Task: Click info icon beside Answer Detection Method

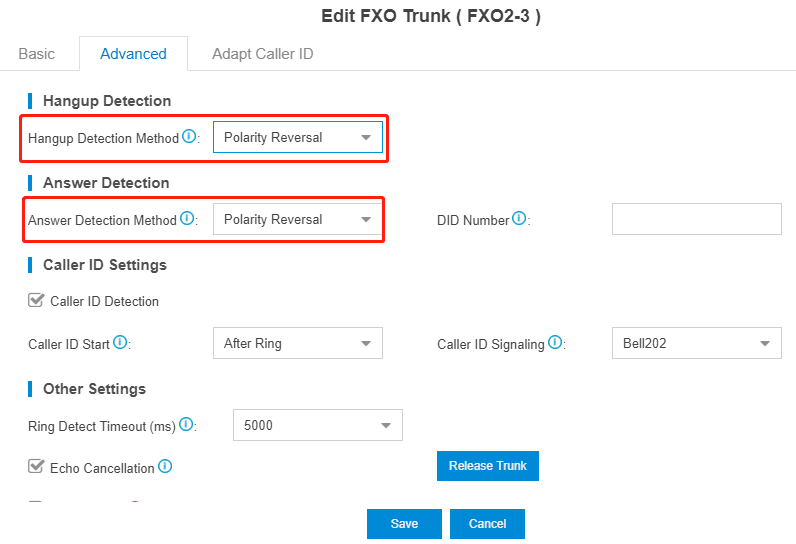Action: (x=187, y=219)
